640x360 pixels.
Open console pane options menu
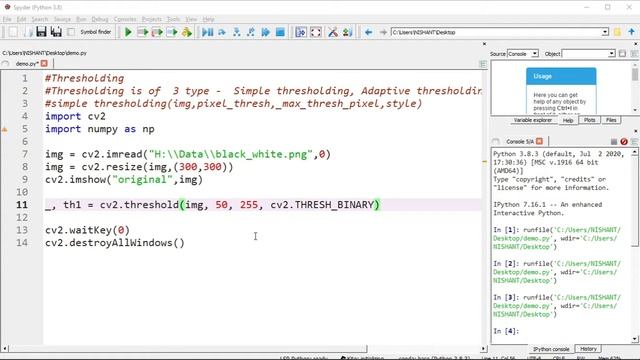634,142
